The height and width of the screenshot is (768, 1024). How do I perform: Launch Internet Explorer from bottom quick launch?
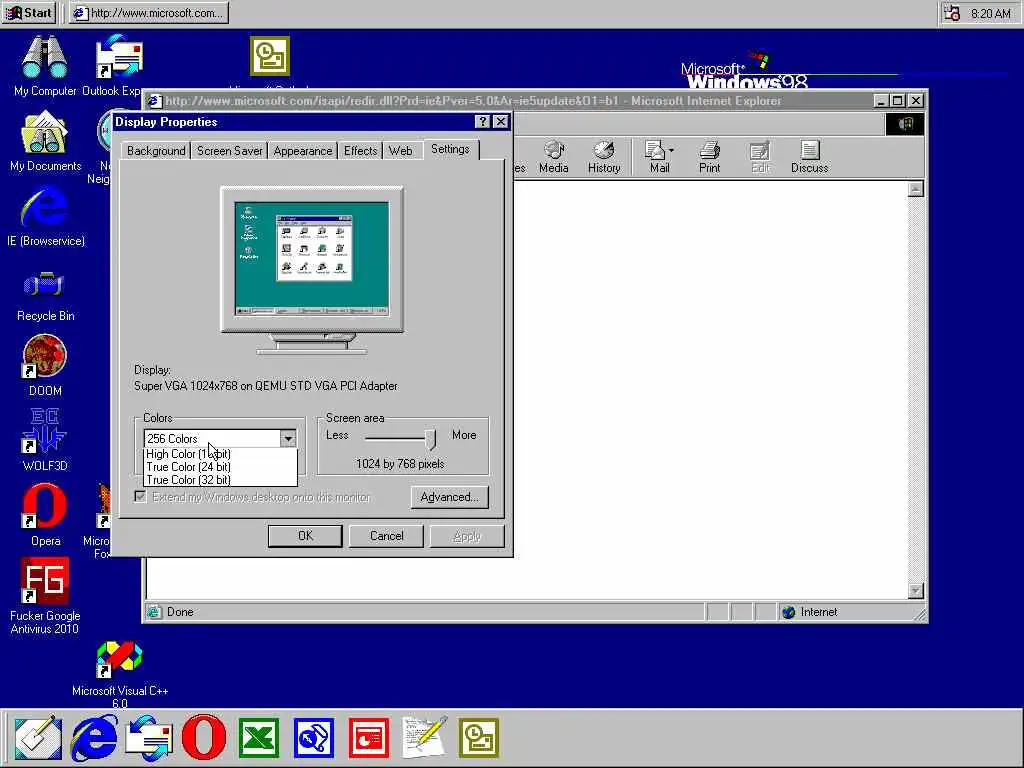(x=95, y=738)
